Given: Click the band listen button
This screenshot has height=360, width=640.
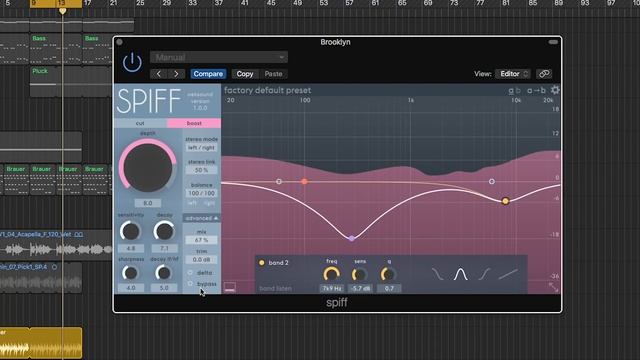Looking at the screenshot, I should (276, 289).
